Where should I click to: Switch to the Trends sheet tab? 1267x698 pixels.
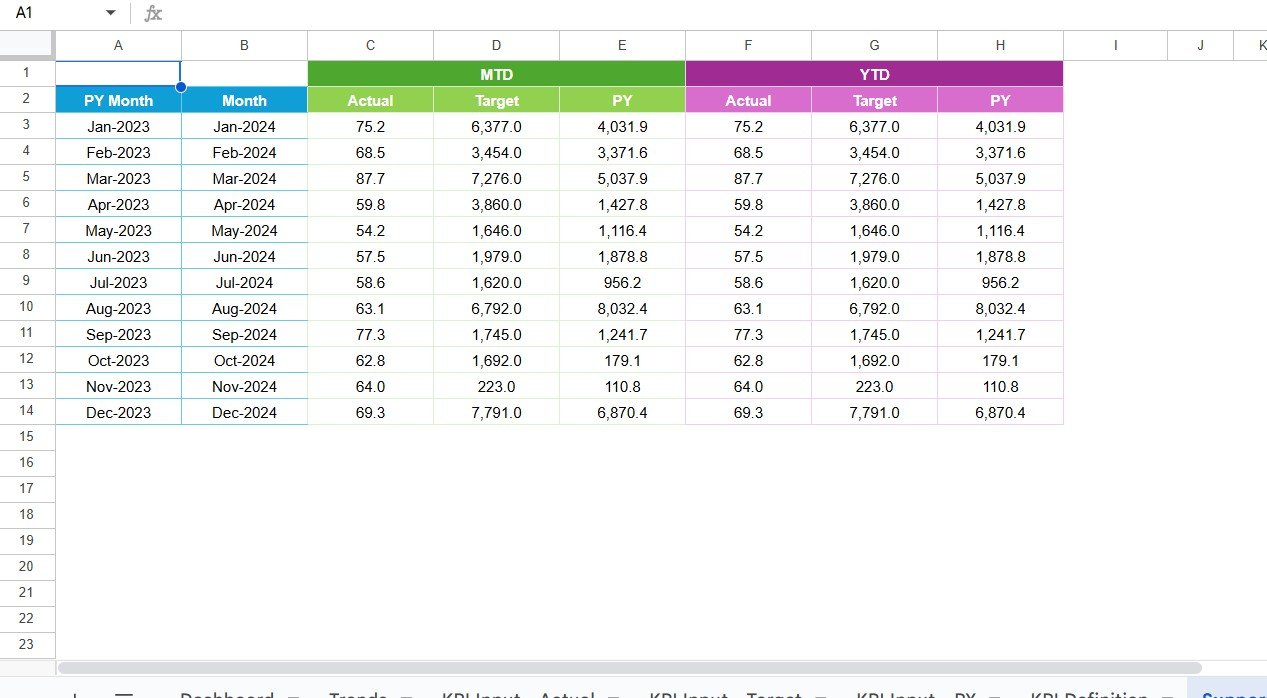[356, 694]
